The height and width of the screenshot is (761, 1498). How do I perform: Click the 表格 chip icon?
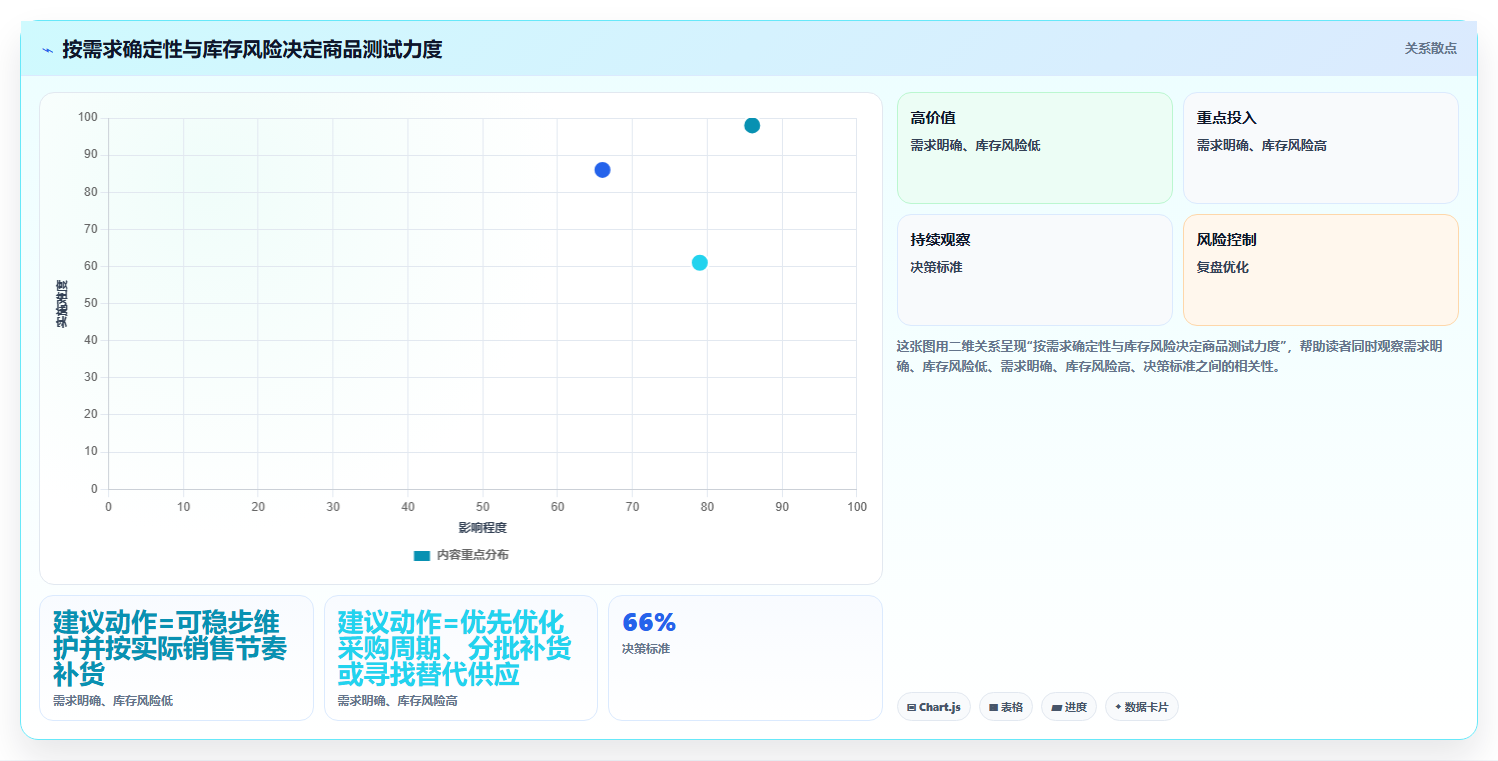point(993,708)
